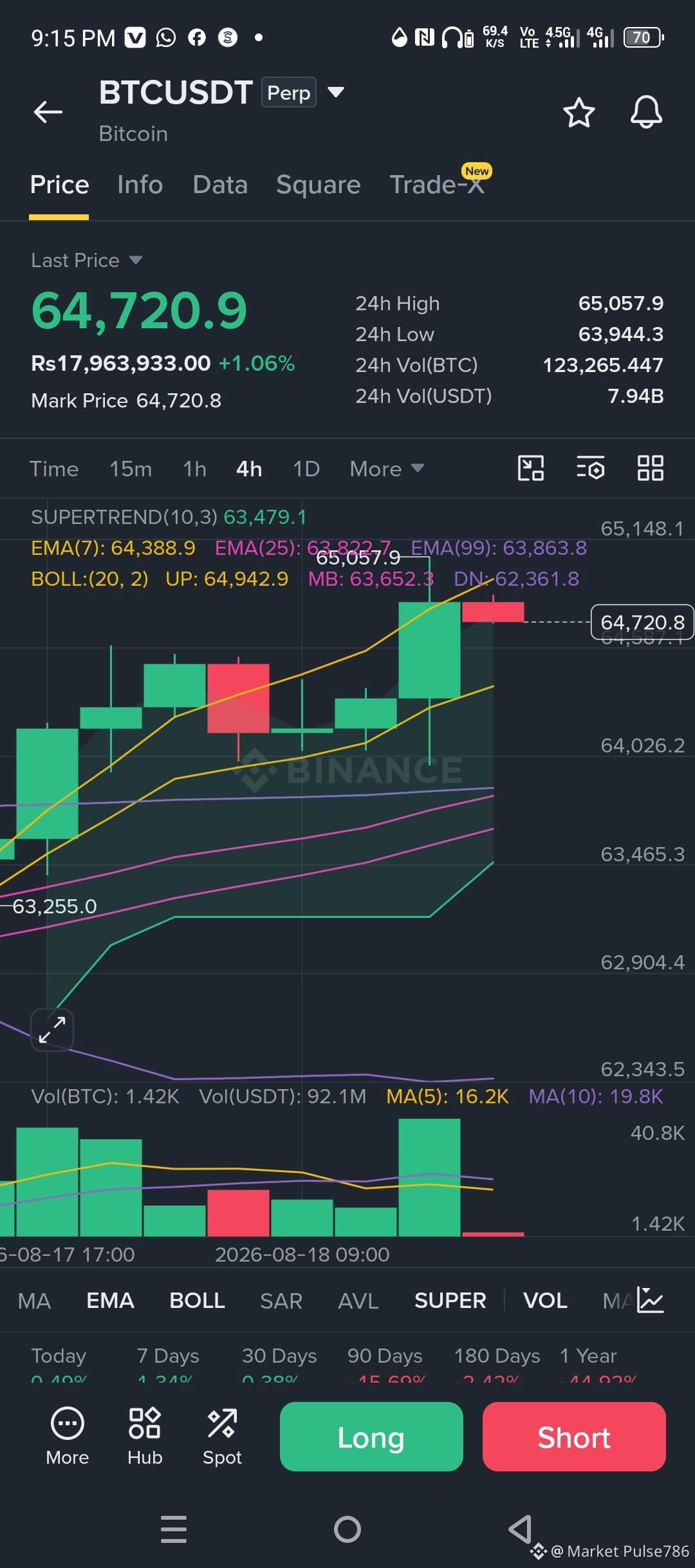
Task: Tap the 180 Days performance label
Action: [497, 1356]
